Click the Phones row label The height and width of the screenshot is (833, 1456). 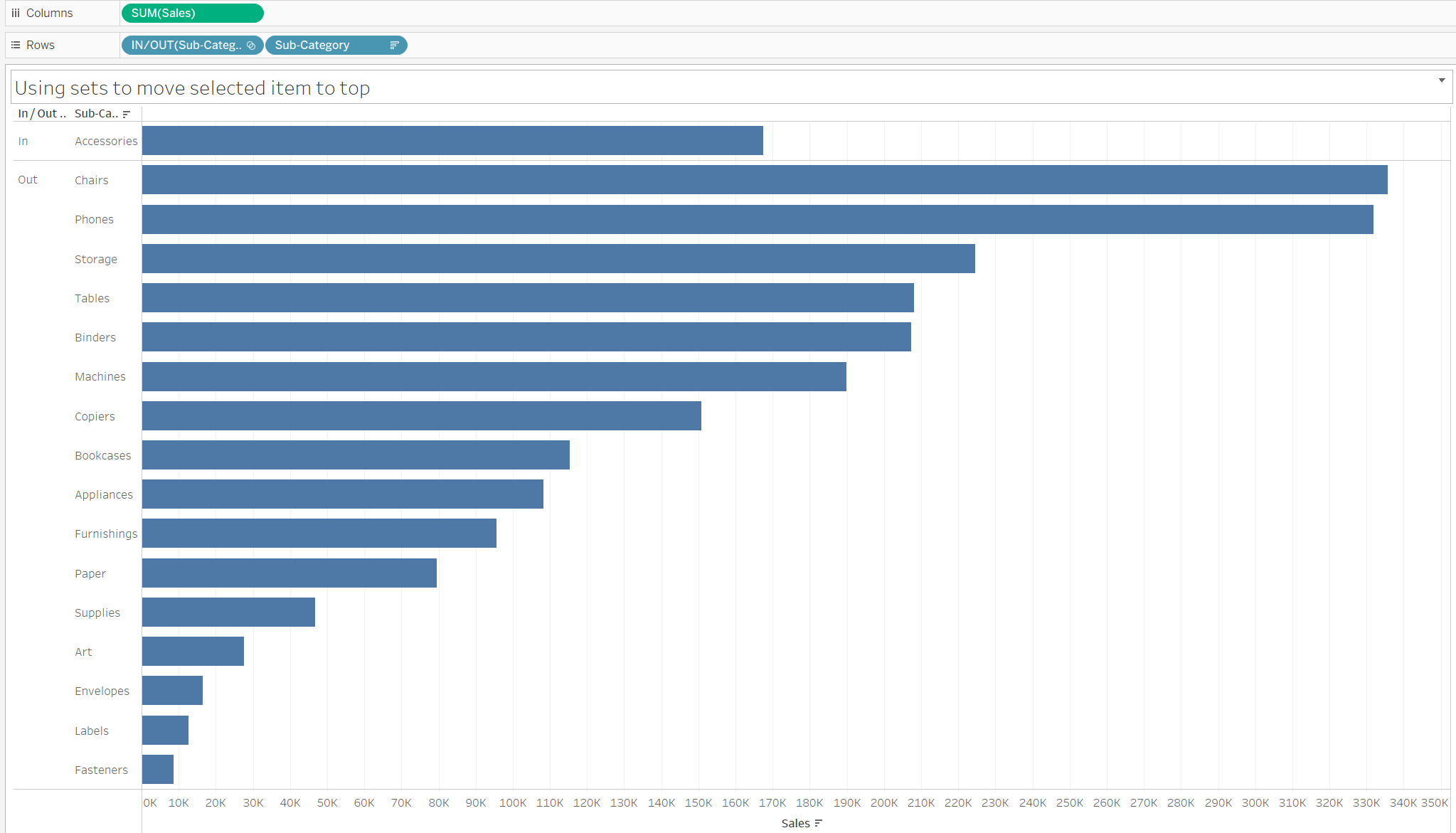94,220
